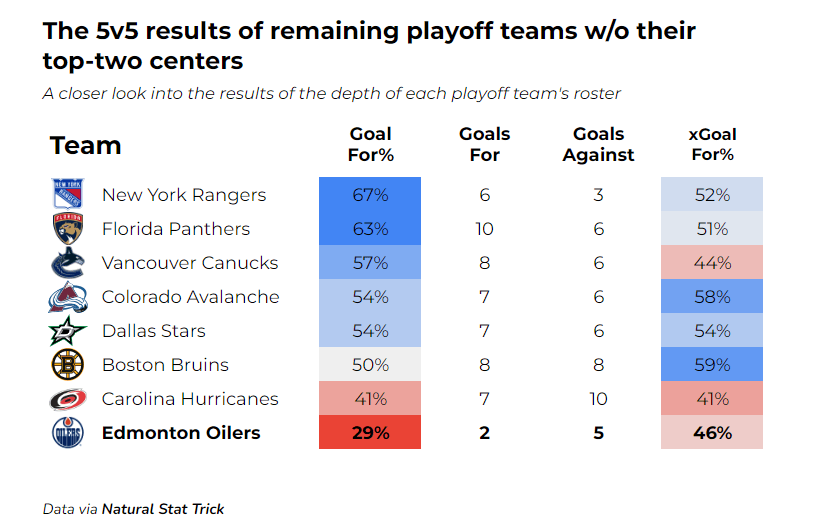Click Carolina Hurricanes Goals Against value 10

click(598, 399)
